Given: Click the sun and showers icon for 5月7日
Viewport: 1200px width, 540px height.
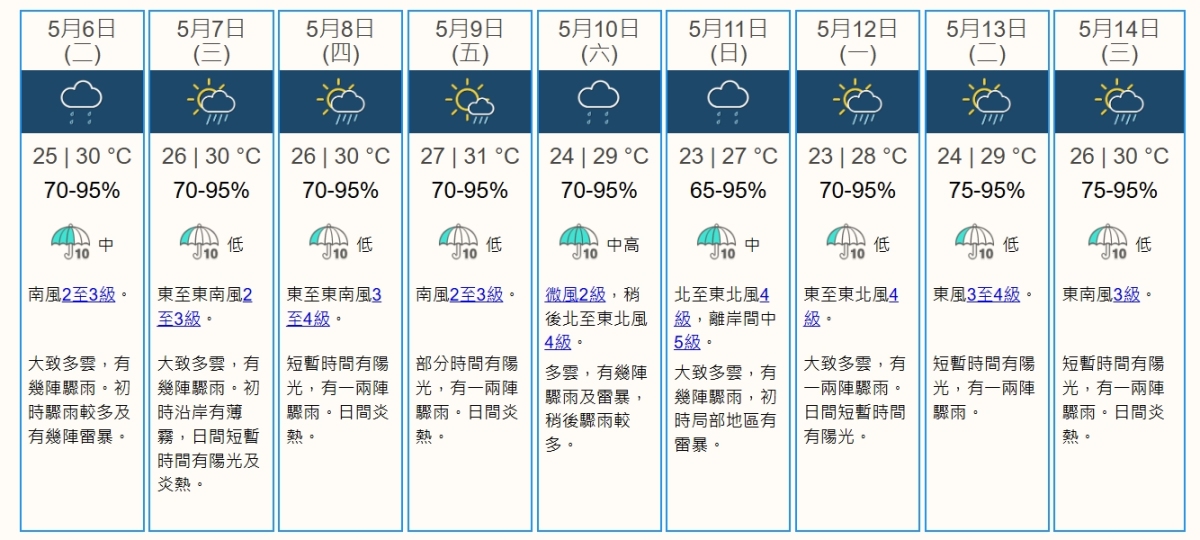Looking at the screenshot, I should coord(211,102).
